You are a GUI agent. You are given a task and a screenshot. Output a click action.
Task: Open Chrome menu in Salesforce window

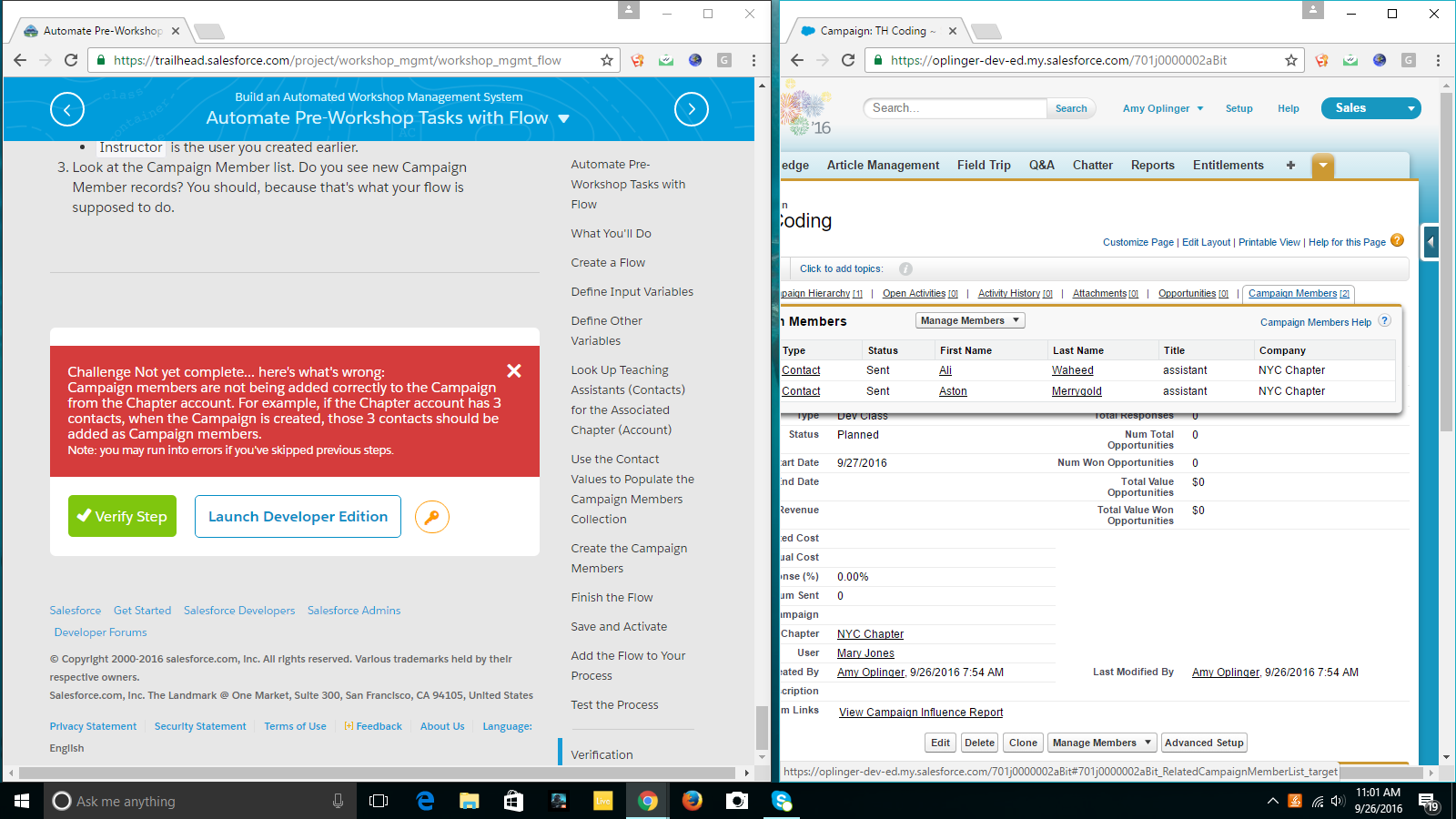click(1438, 60)
